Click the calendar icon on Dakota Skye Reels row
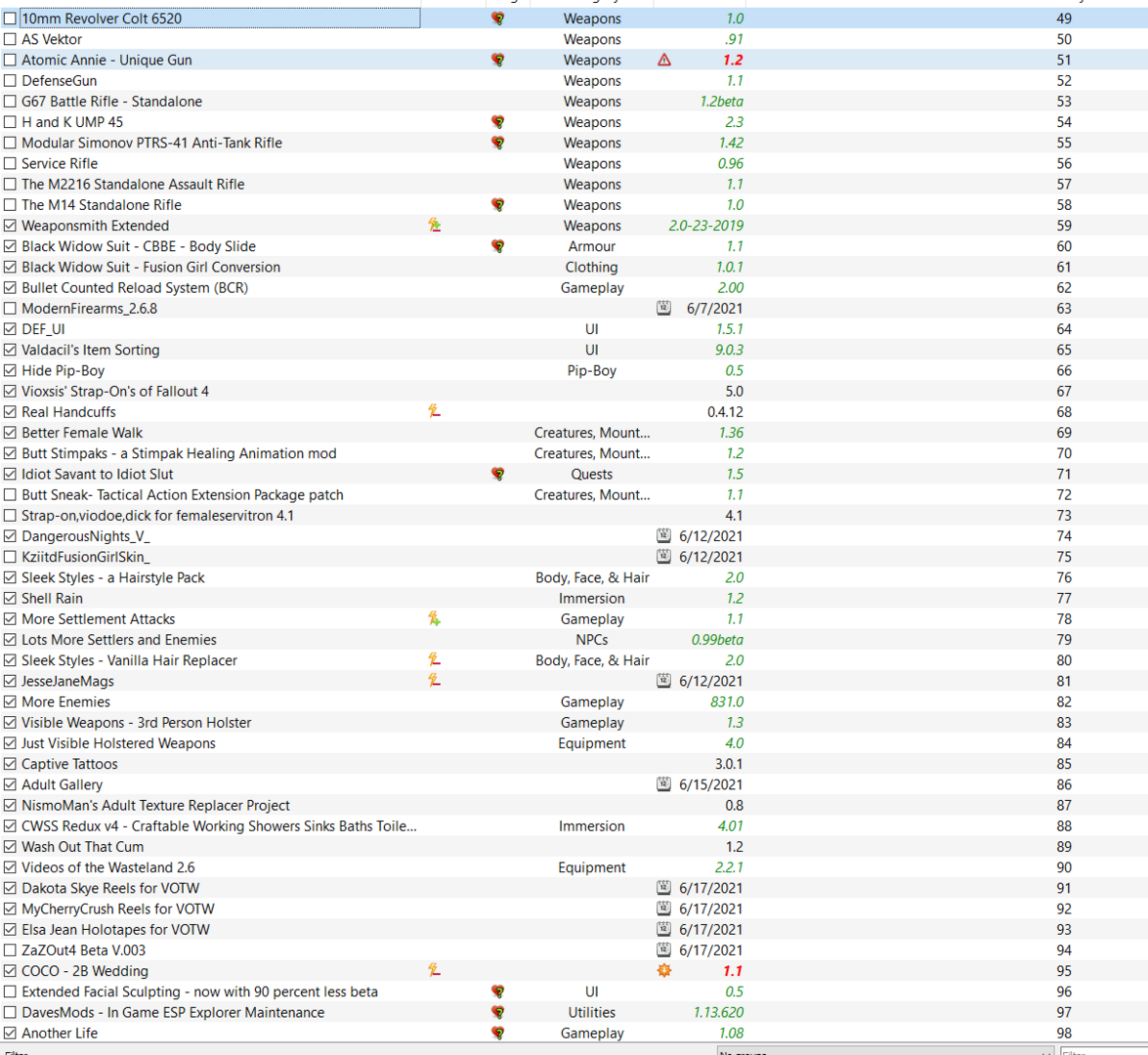The height and width of the screenshot is (1055, 1148). tap(663, 888)
